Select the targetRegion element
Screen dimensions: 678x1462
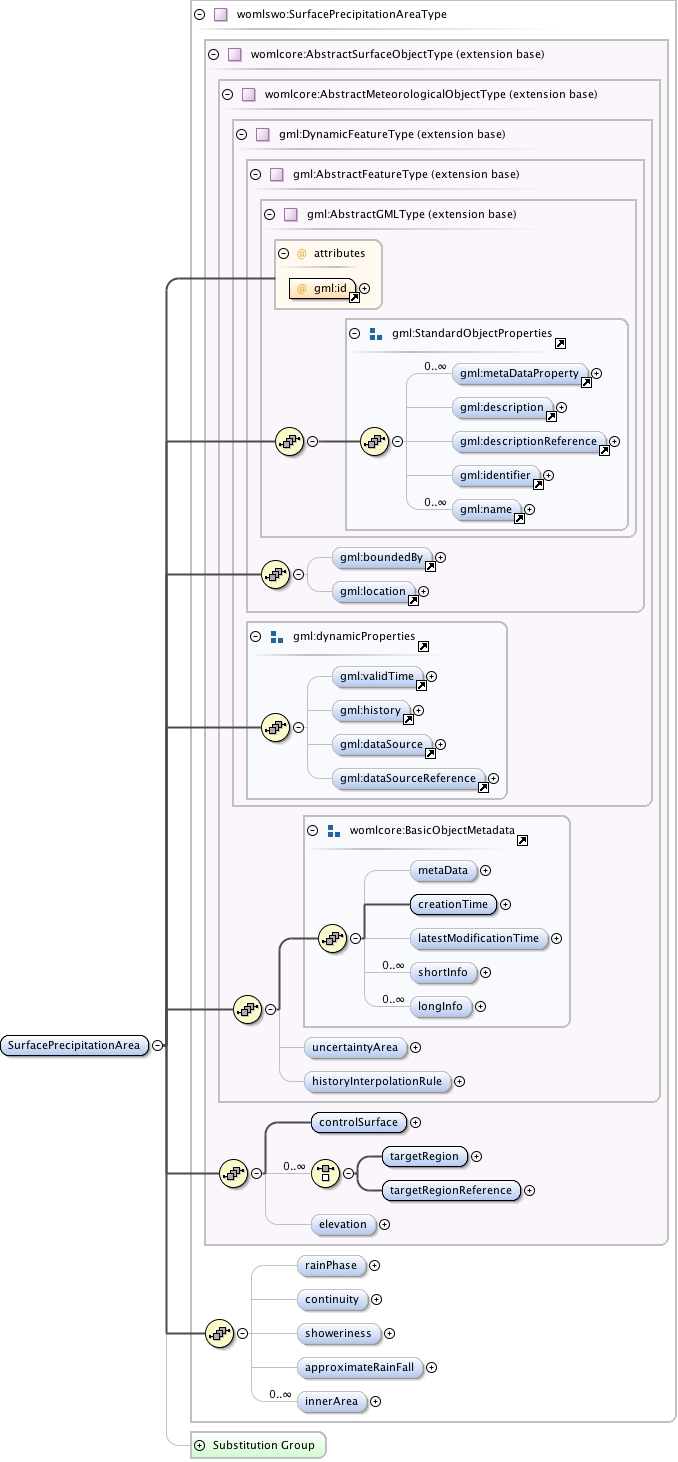425,1156
